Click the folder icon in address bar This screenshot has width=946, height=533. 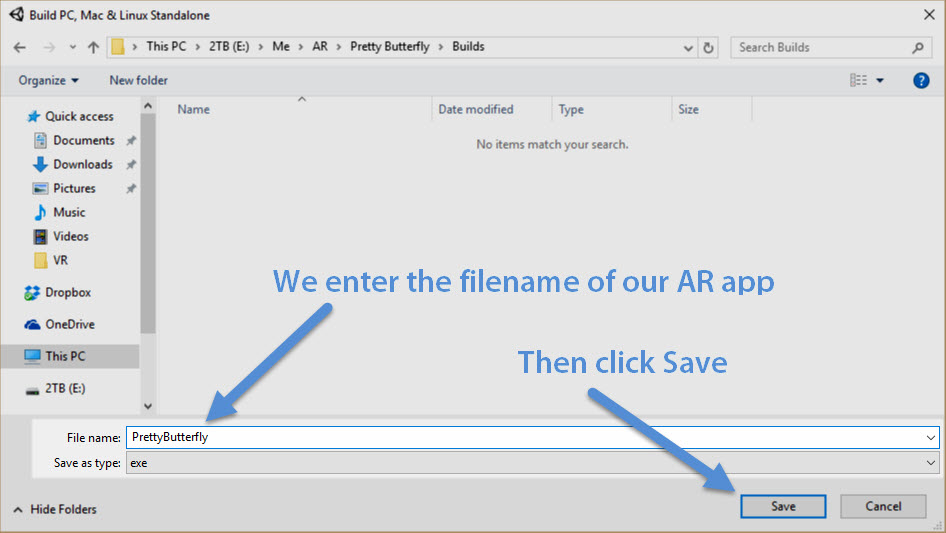(x=118, y=47)
